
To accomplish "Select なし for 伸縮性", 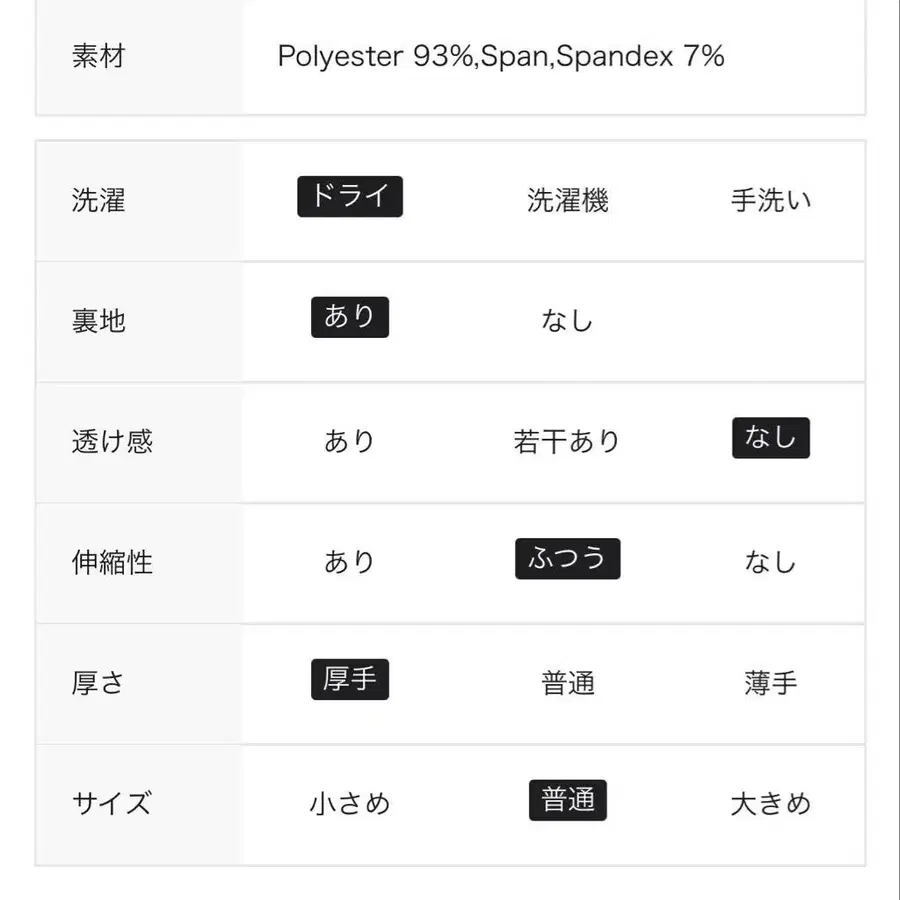I will point(770,563).
